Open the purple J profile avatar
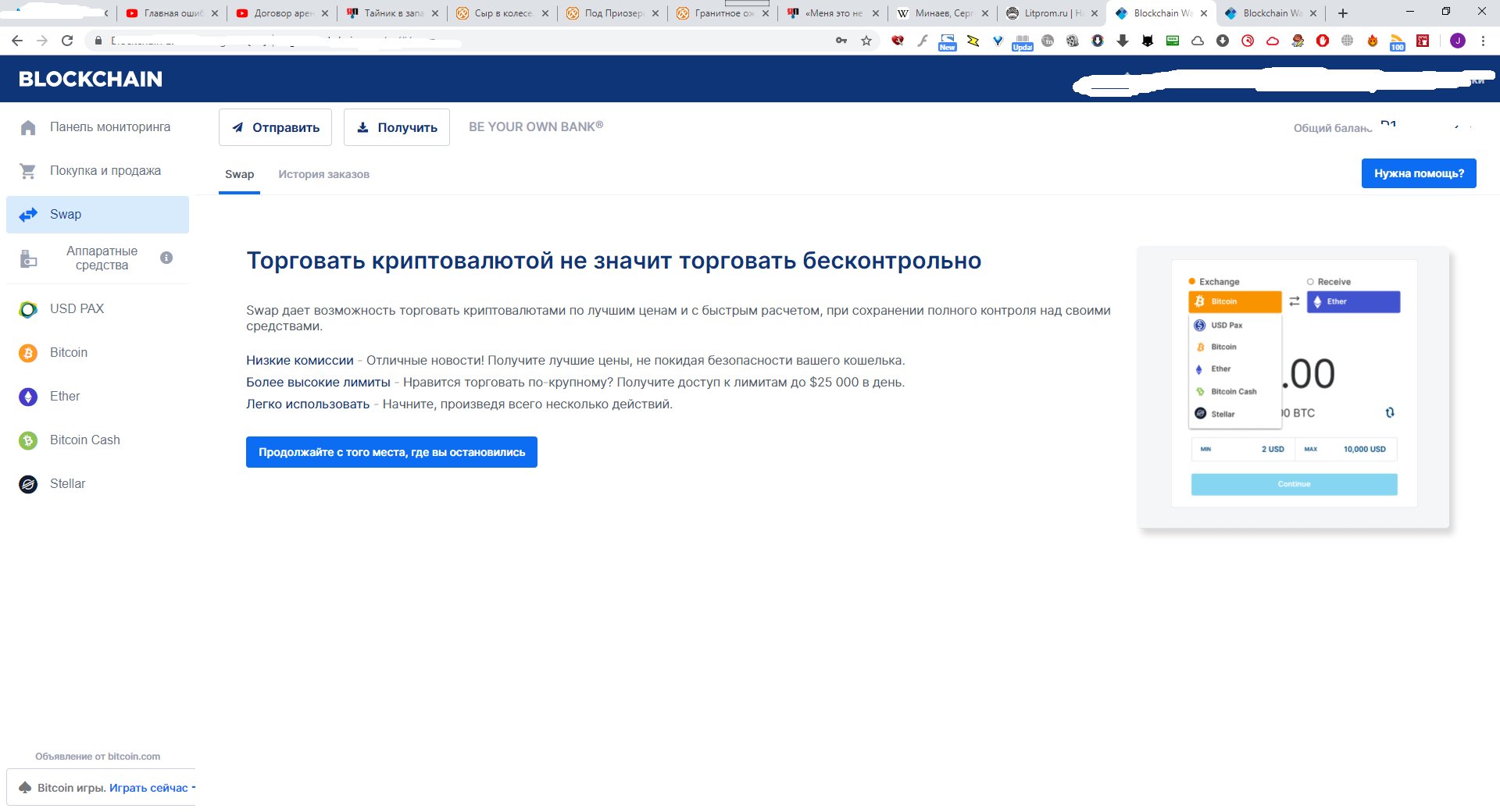Screen dimensions: 1500x812 tap(1458, 41)
